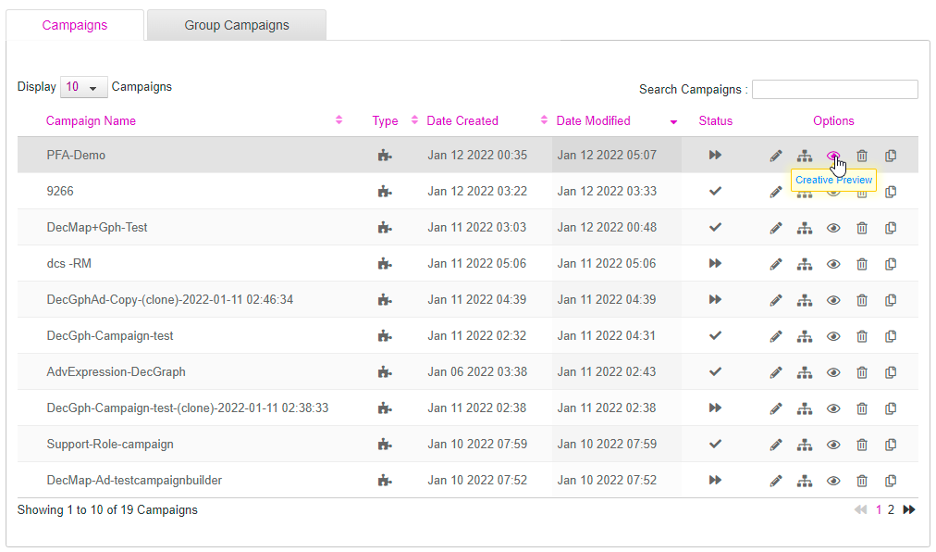This screenshot has width=936, height=552.
Task: Preview creative for DecGph-Campaign-test
Action: [833, 337]
